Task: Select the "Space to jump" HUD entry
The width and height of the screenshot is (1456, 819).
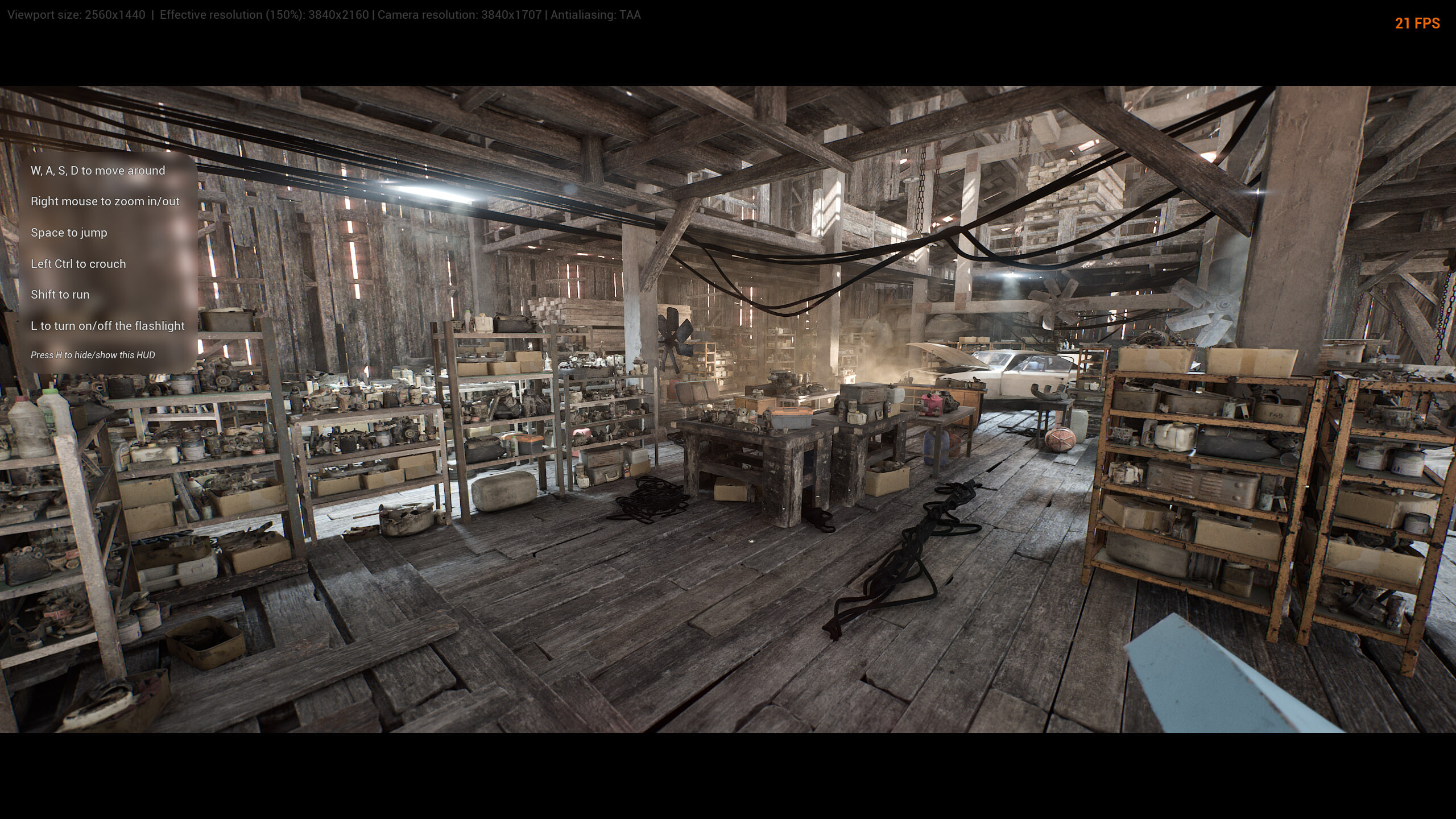Action: (x=69, y=232)
